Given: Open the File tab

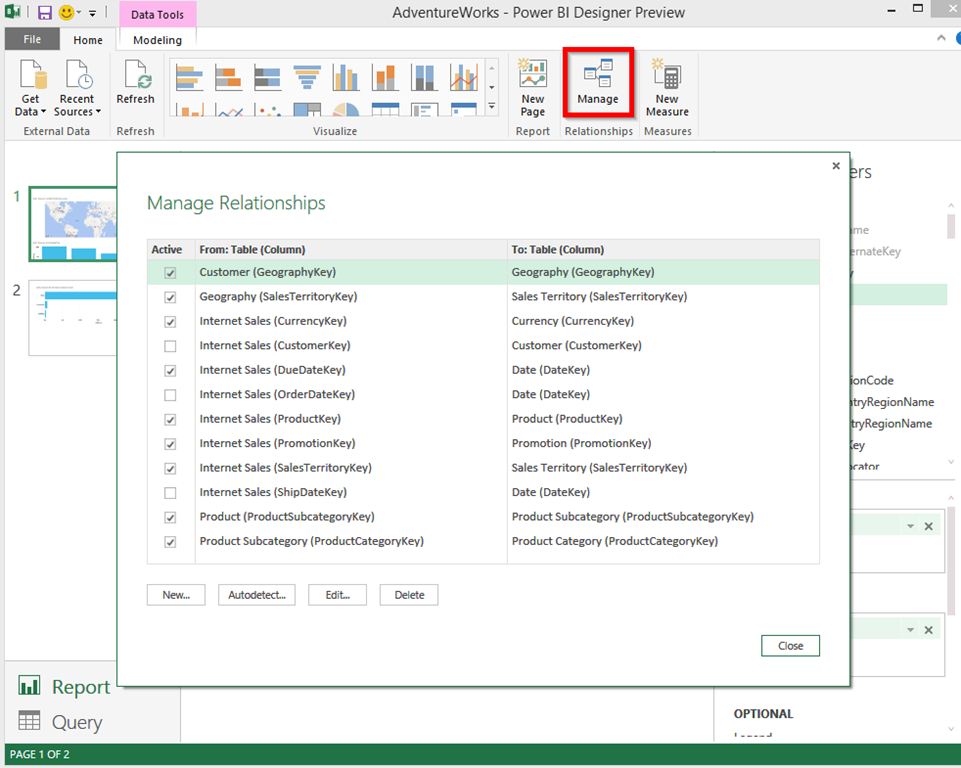Looking at the screenshot, I should 32,39.
